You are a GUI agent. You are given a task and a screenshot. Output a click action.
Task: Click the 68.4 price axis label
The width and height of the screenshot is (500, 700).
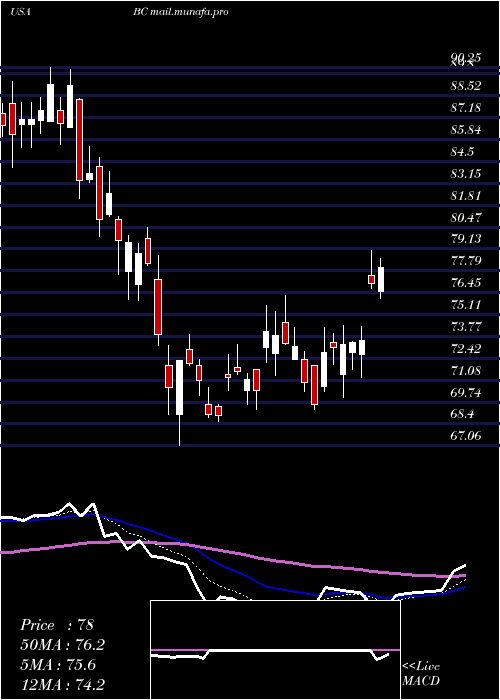point(462,414)
